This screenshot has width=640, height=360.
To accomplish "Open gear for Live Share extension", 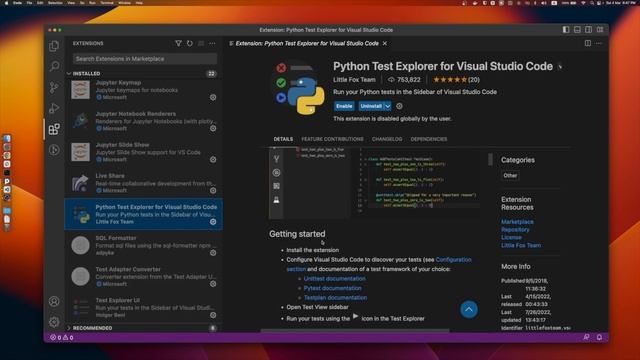I will (213, 191).
